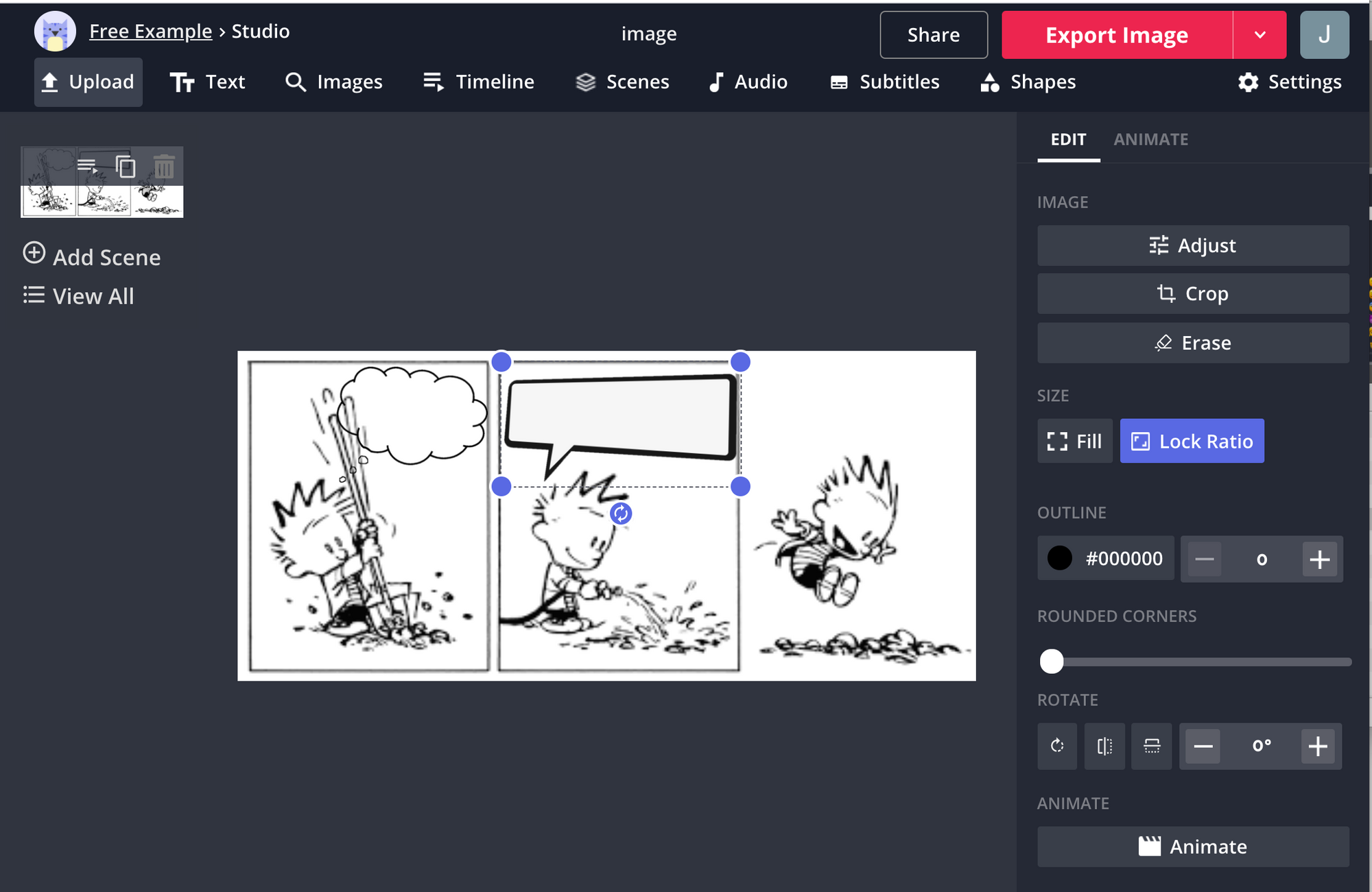This screenshot has height=892, width=1372.
Task: Toggle Fill size option
Action: tap(1074, 441)
